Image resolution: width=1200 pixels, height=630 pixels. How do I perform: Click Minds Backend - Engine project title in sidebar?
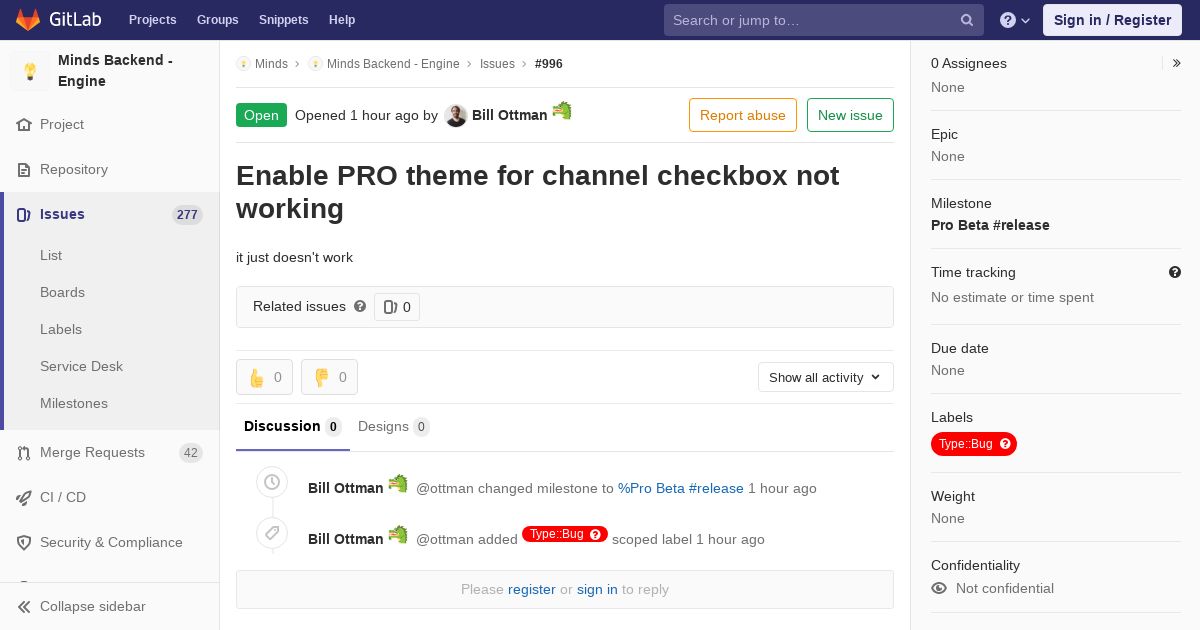coord(115,71)
